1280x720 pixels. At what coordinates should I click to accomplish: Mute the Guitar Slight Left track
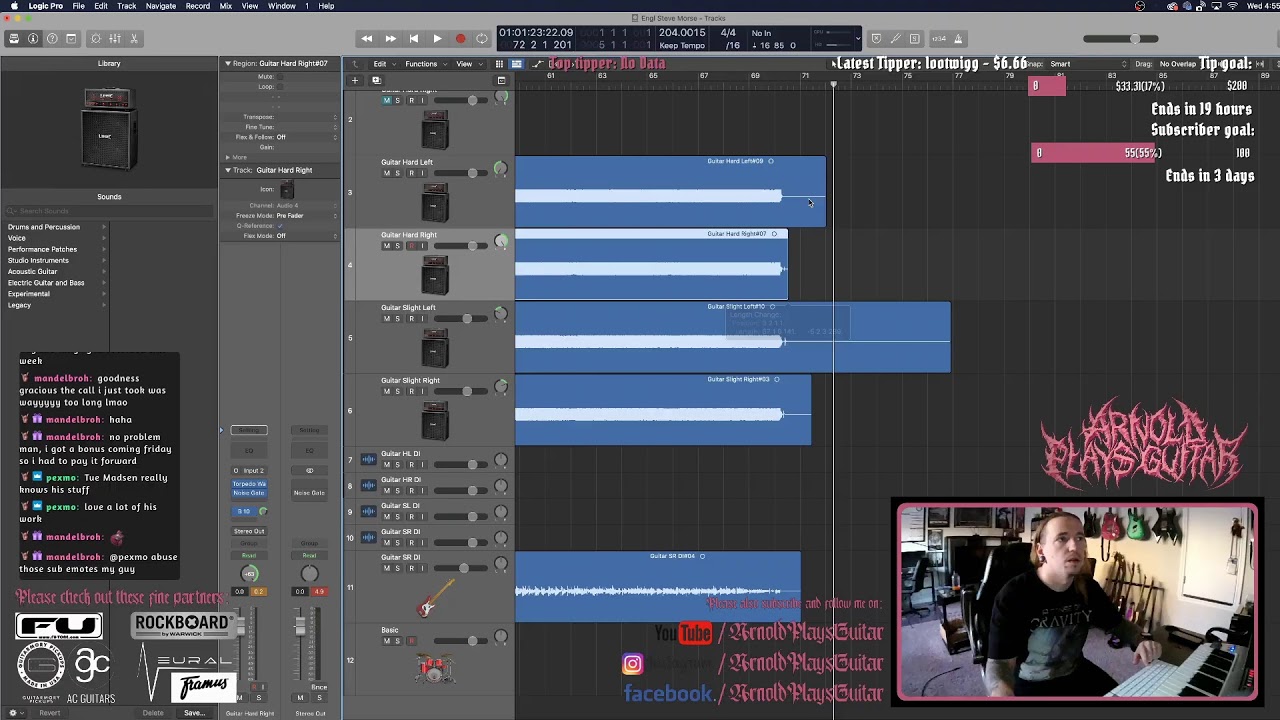click(x=387, y=319)
